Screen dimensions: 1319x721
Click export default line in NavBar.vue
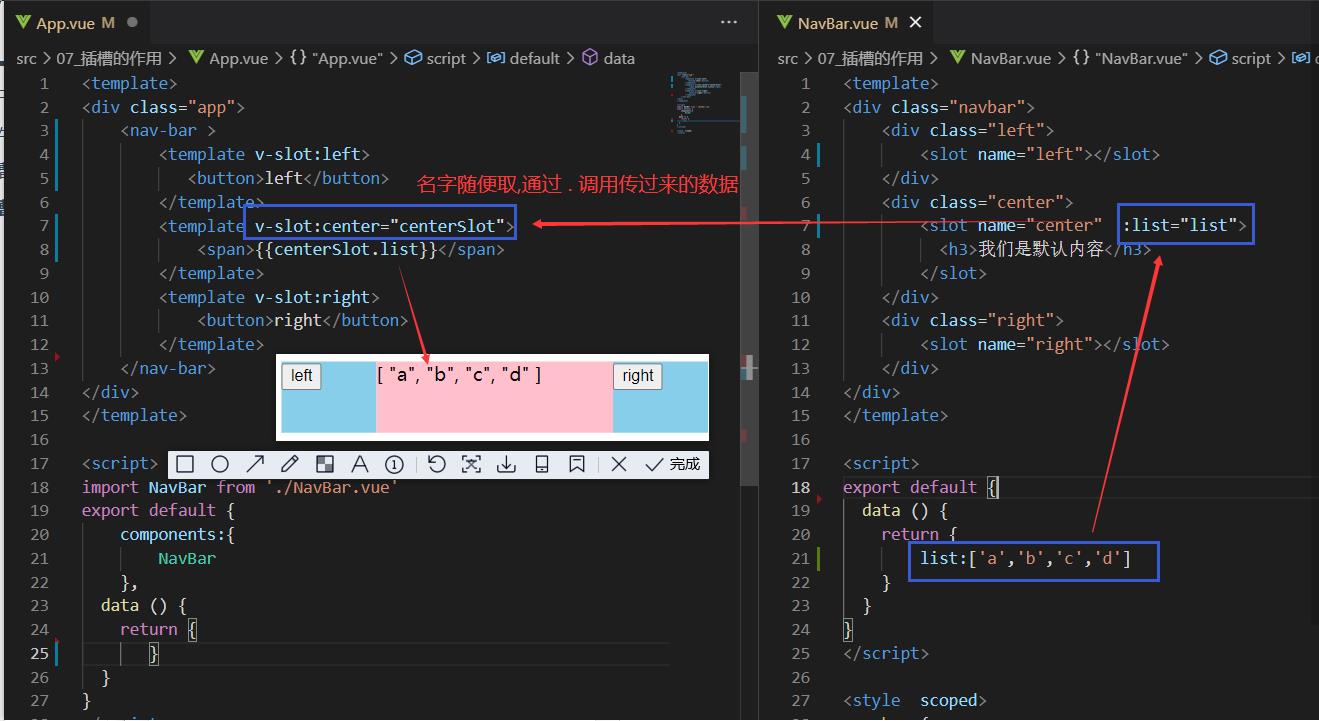(x=920, y=487)
